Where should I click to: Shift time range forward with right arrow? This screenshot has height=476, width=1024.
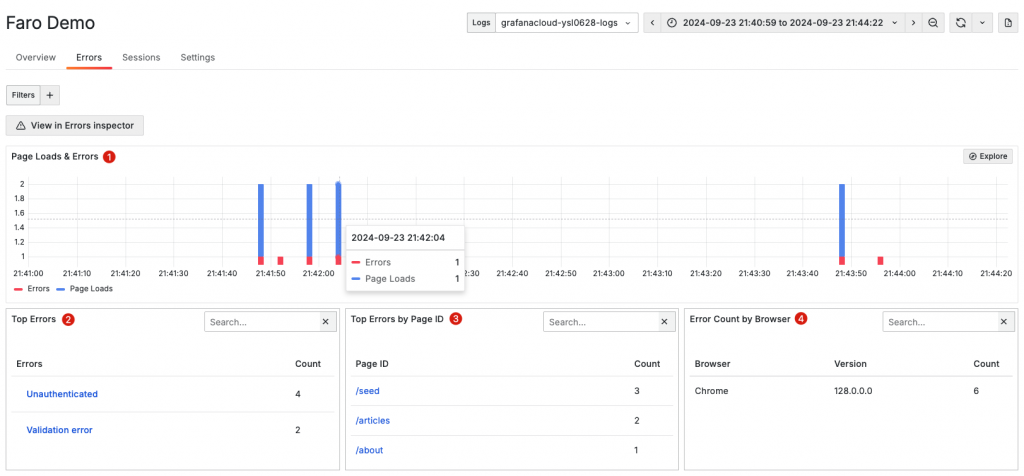914,23
